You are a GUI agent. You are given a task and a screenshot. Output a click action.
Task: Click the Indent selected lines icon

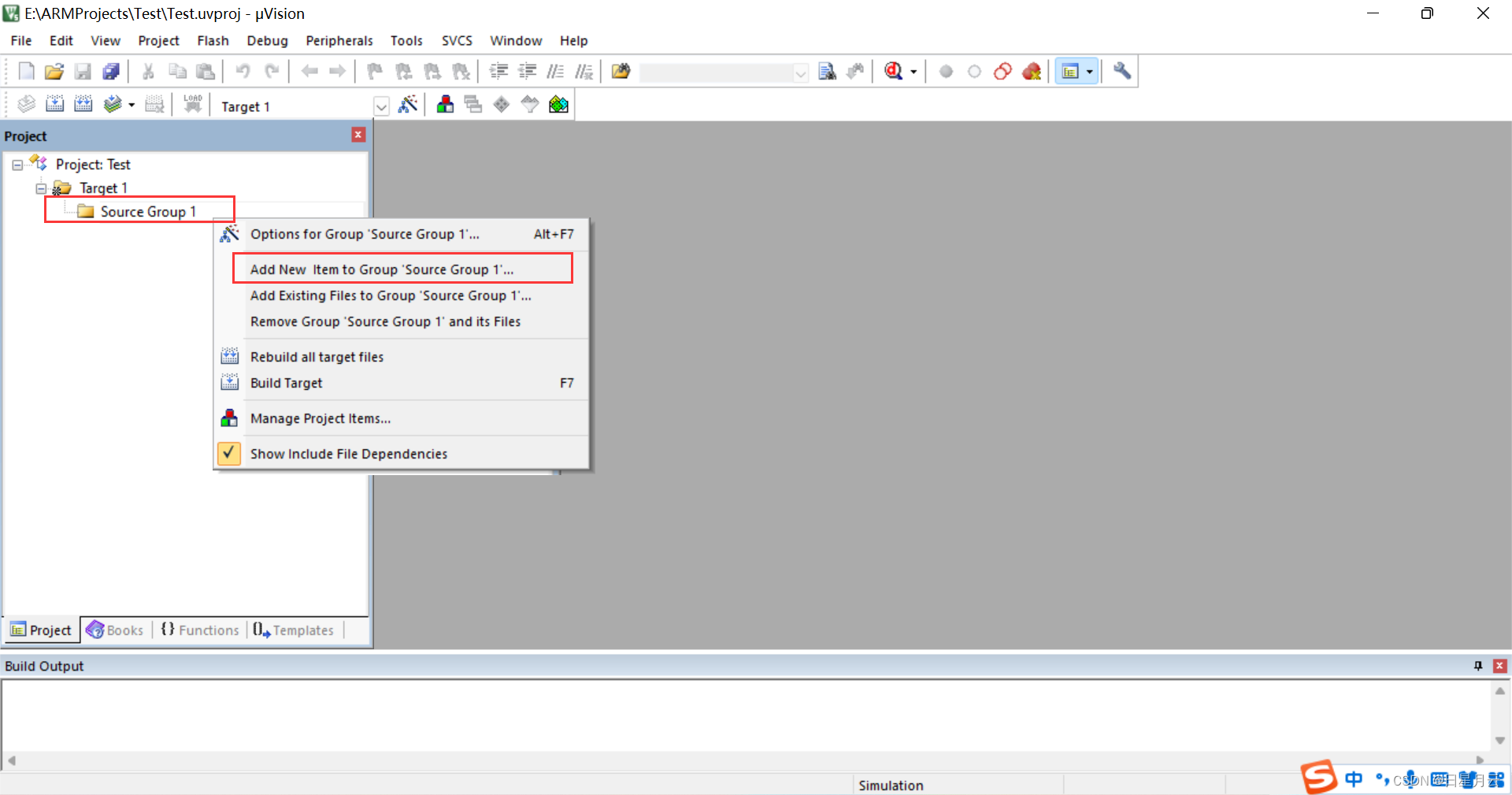(x=498, y=72)
